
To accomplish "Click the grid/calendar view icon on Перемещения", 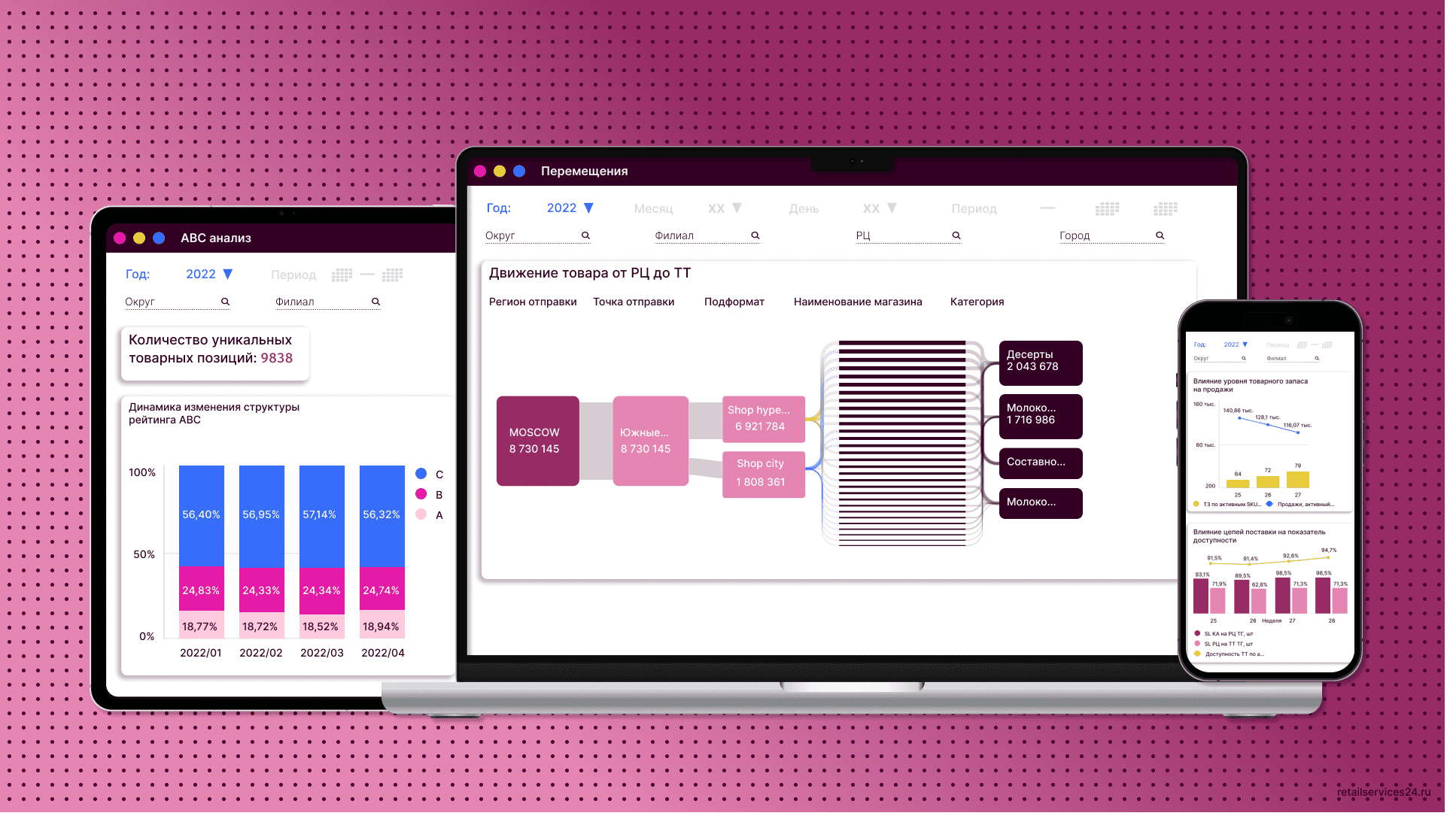I will pos(1108,208).
